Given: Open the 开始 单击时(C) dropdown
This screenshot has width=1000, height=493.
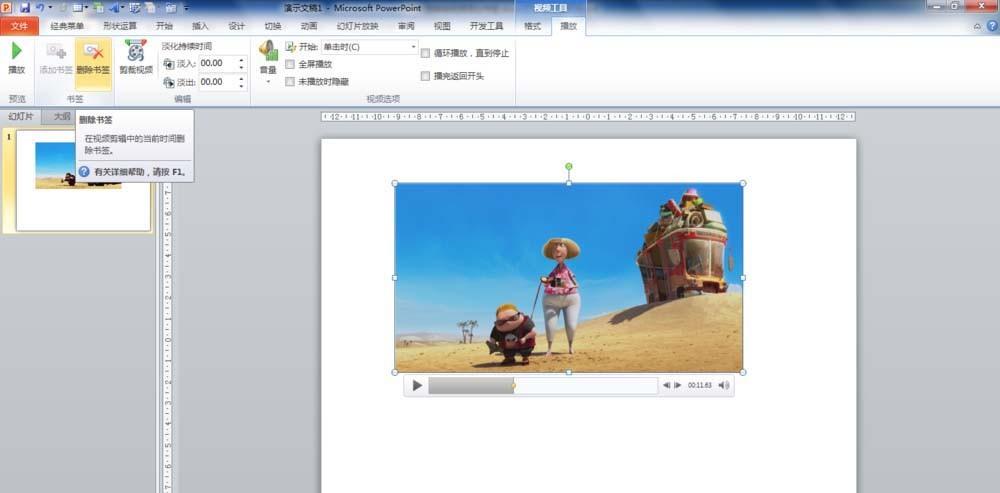Looking at the screenshot, I should (369, 47).
